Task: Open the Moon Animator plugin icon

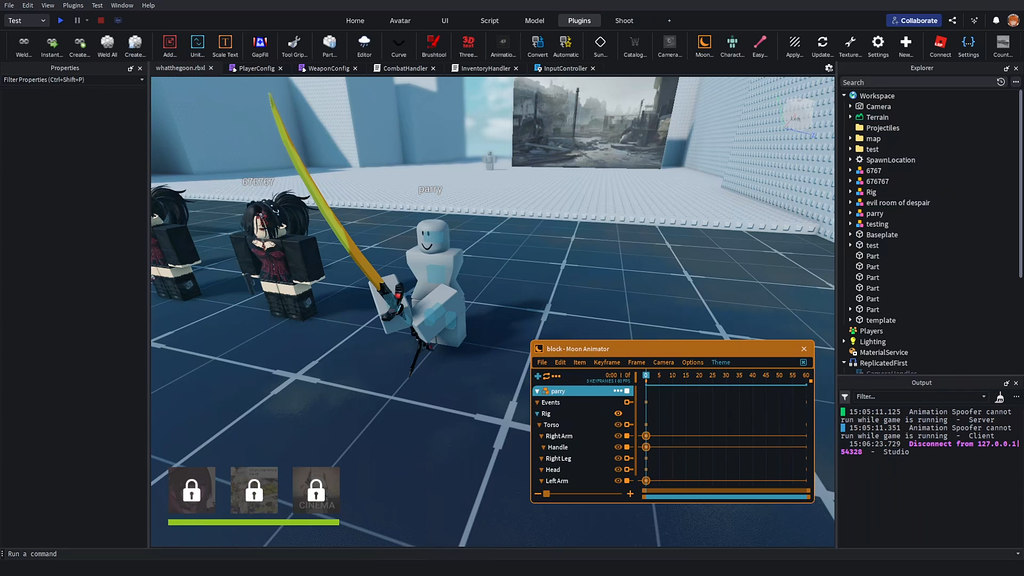Action: (703, 42)
